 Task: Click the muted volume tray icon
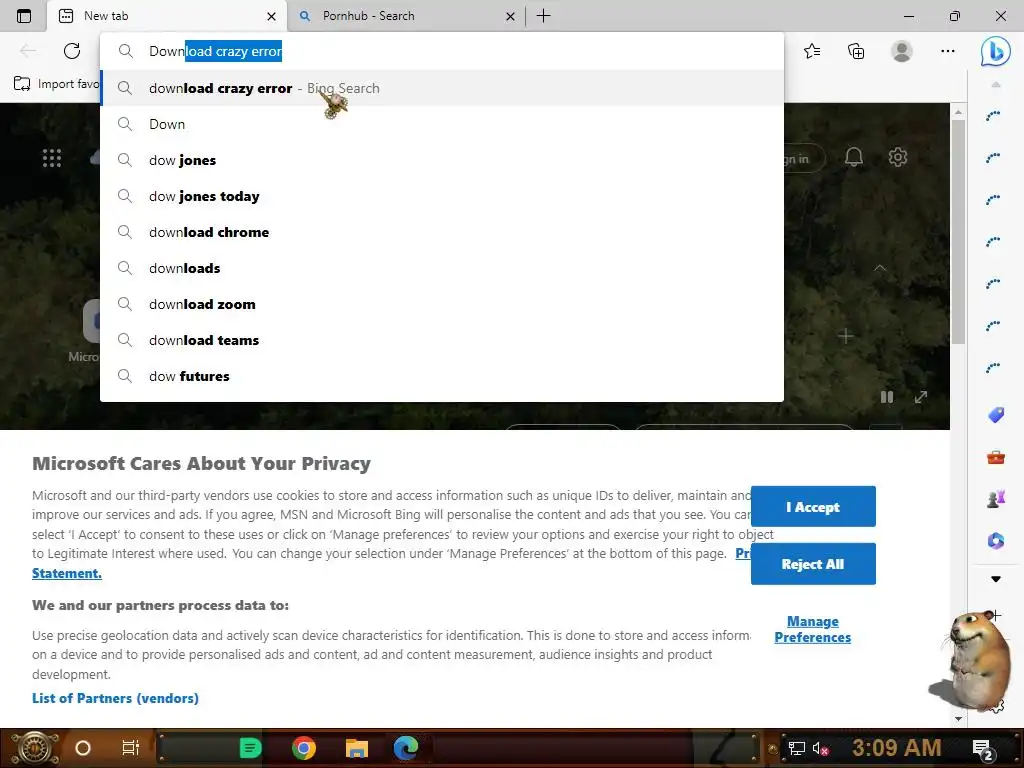click(x=820, y=748)
